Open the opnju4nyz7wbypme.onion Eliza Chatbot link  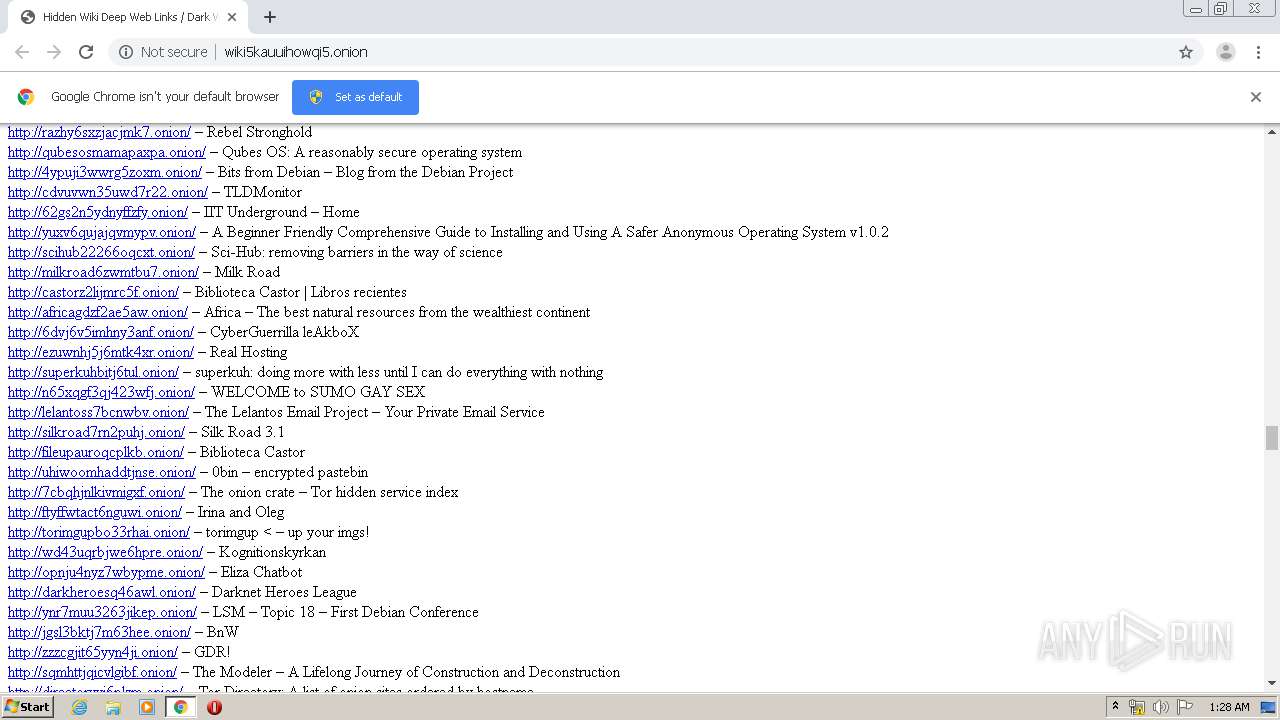tap(106, 572)
